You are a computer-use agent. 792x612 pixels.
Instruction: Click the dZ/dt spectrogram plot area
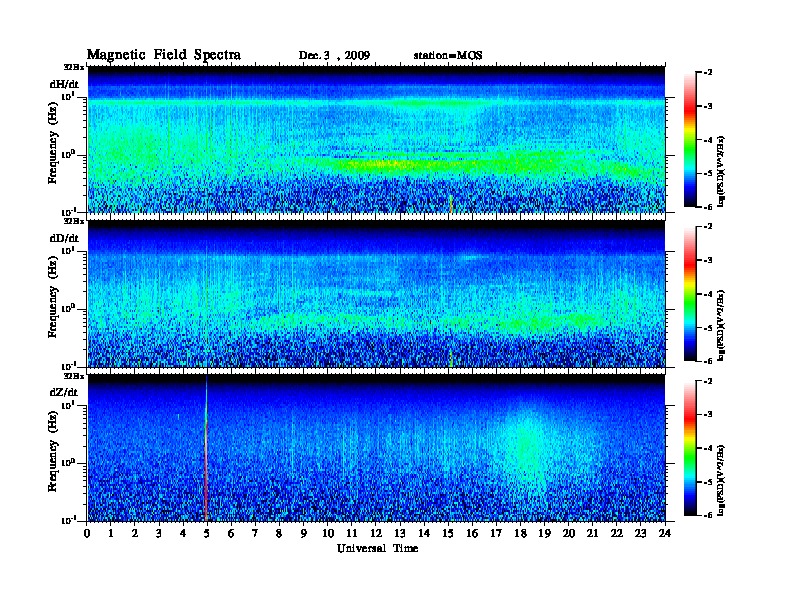click(377, 448)
